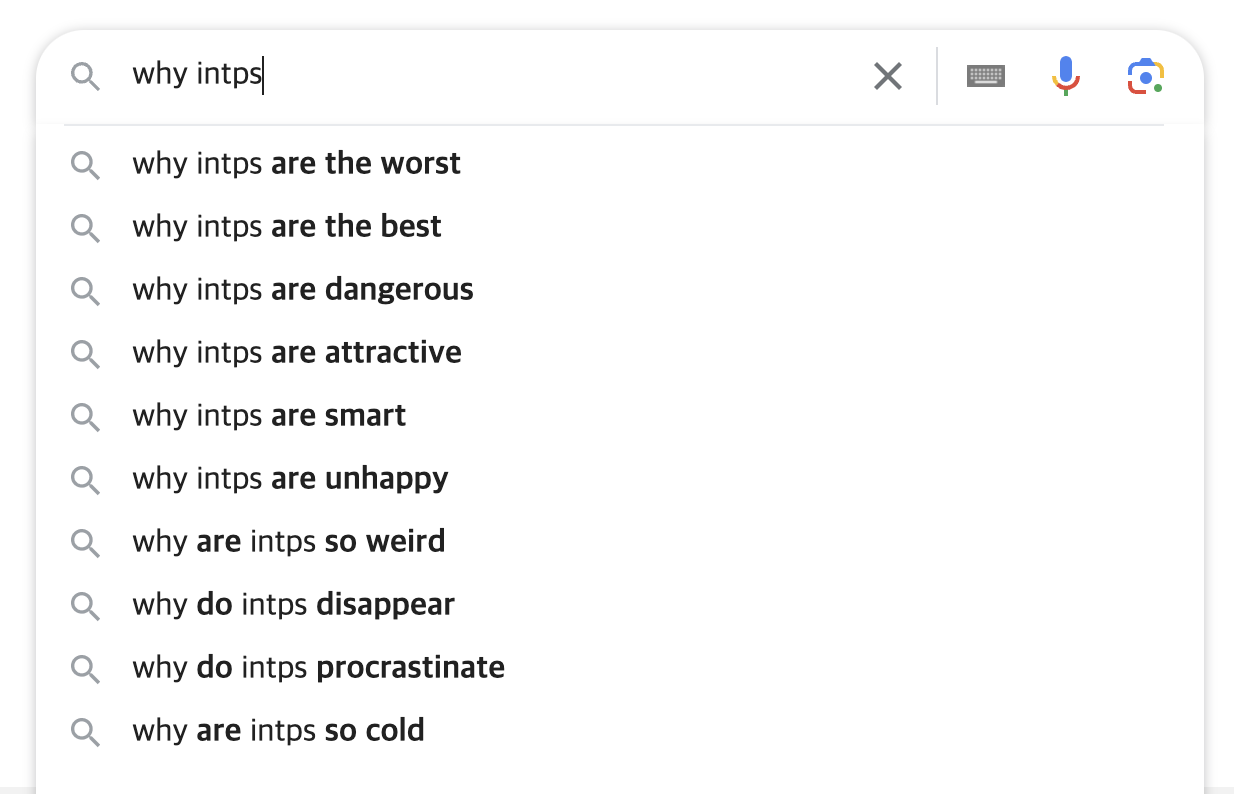Activate the microphone voice search icon
The width and height of the screenshot is (1234, 794).
1066,74
